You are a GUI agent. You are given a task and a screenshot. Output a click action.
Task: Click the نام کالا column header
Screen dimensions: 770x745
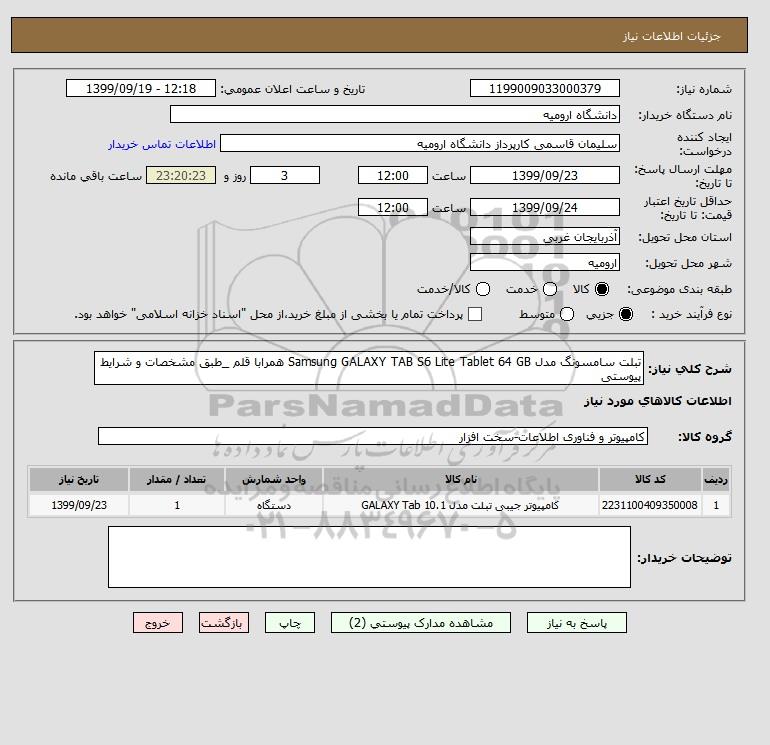[461, 479]
